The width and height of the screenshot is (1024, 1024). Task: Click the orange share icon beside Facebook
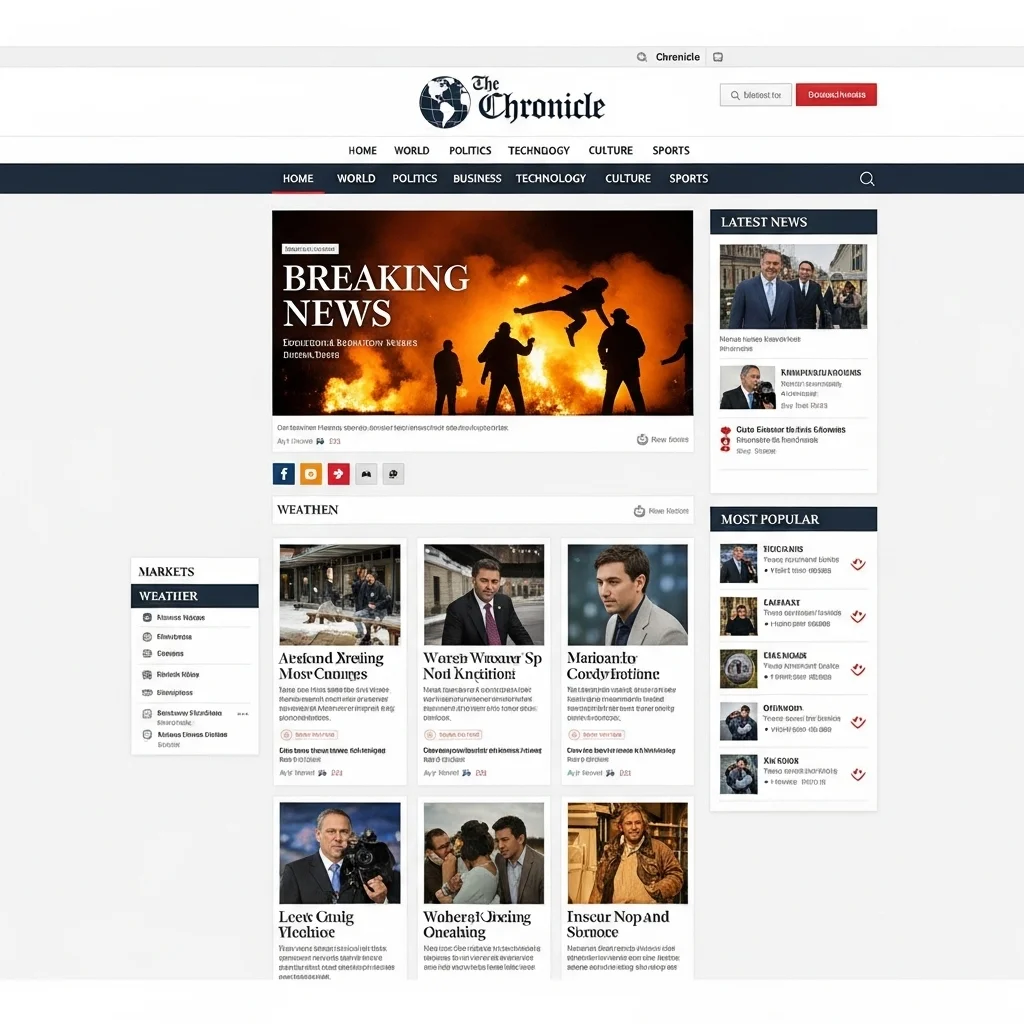(311, 474)
